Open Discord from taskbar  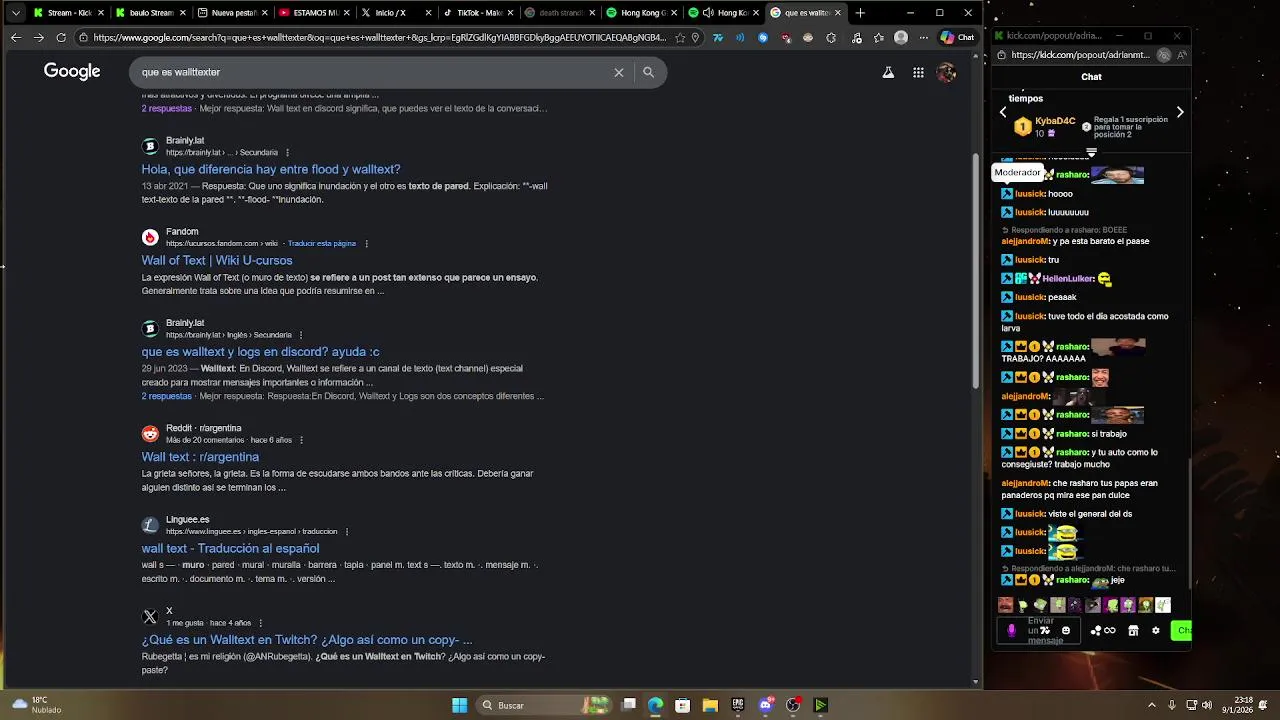click(766, 705)
